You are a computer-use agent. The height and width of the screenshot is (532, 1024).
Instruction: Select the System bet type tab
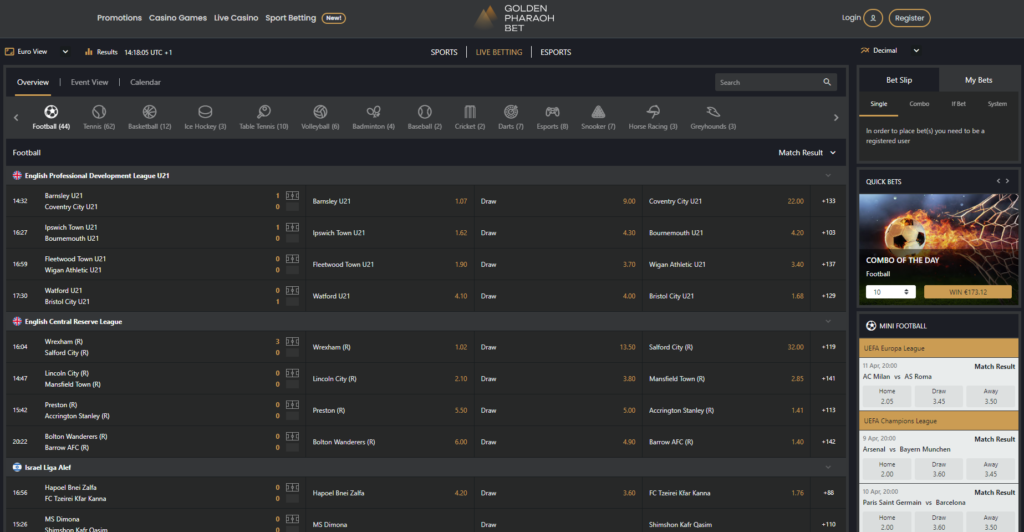click(x=997, y=104)
